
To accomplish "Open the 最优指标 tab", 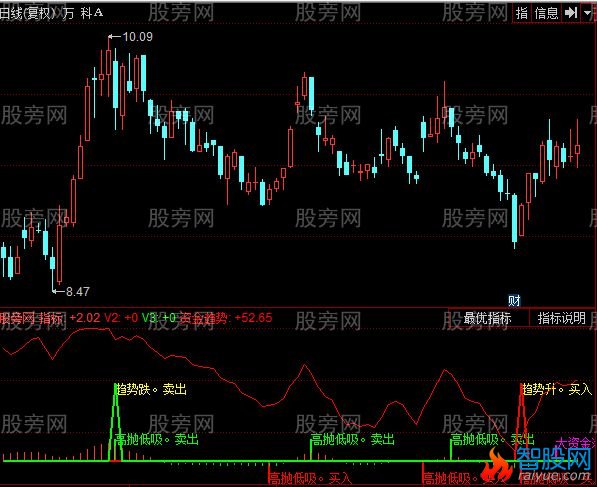I will point(487,318).
